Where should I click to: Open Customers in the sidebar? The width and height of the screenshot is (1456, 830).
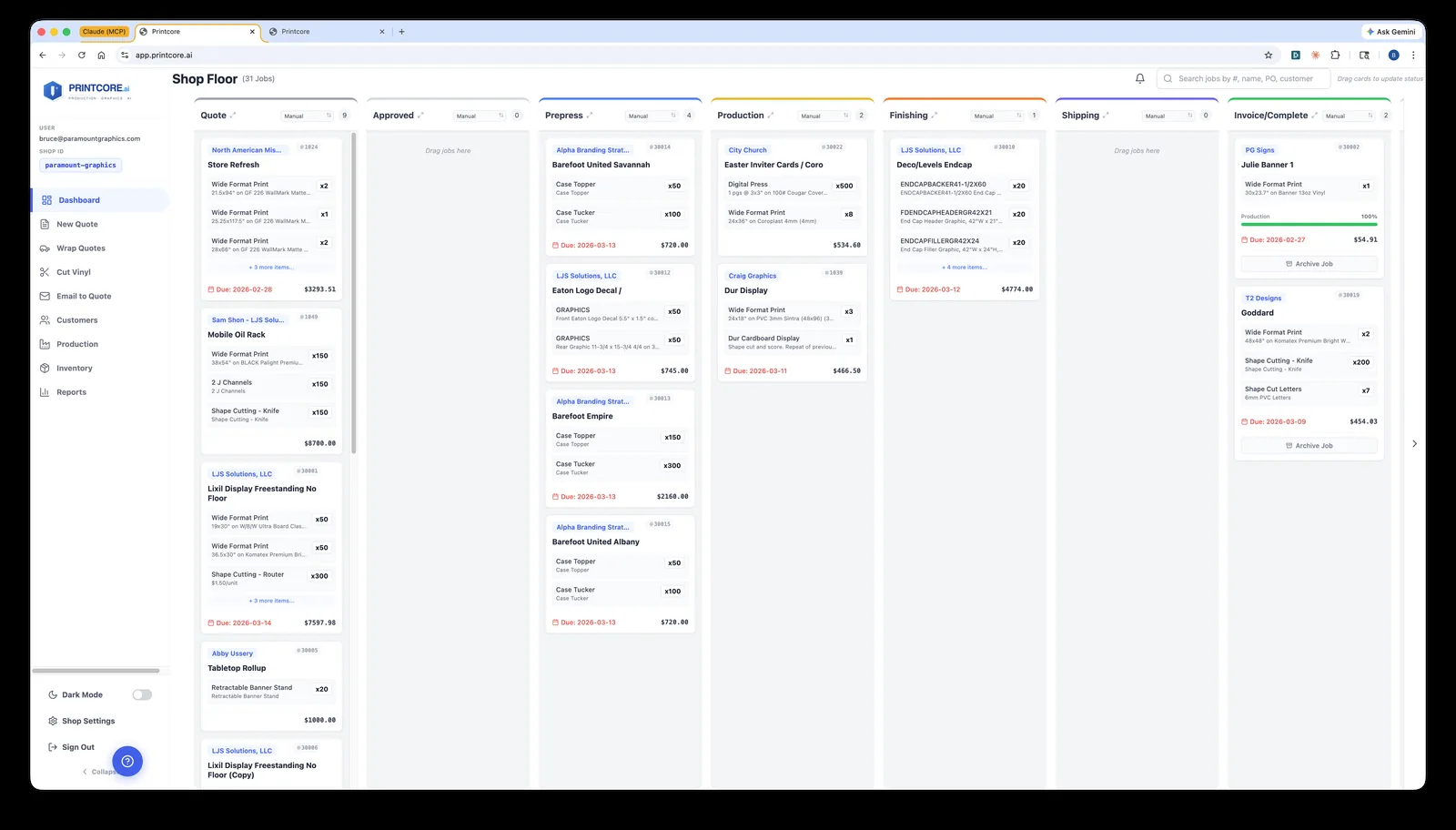[100, 320]
